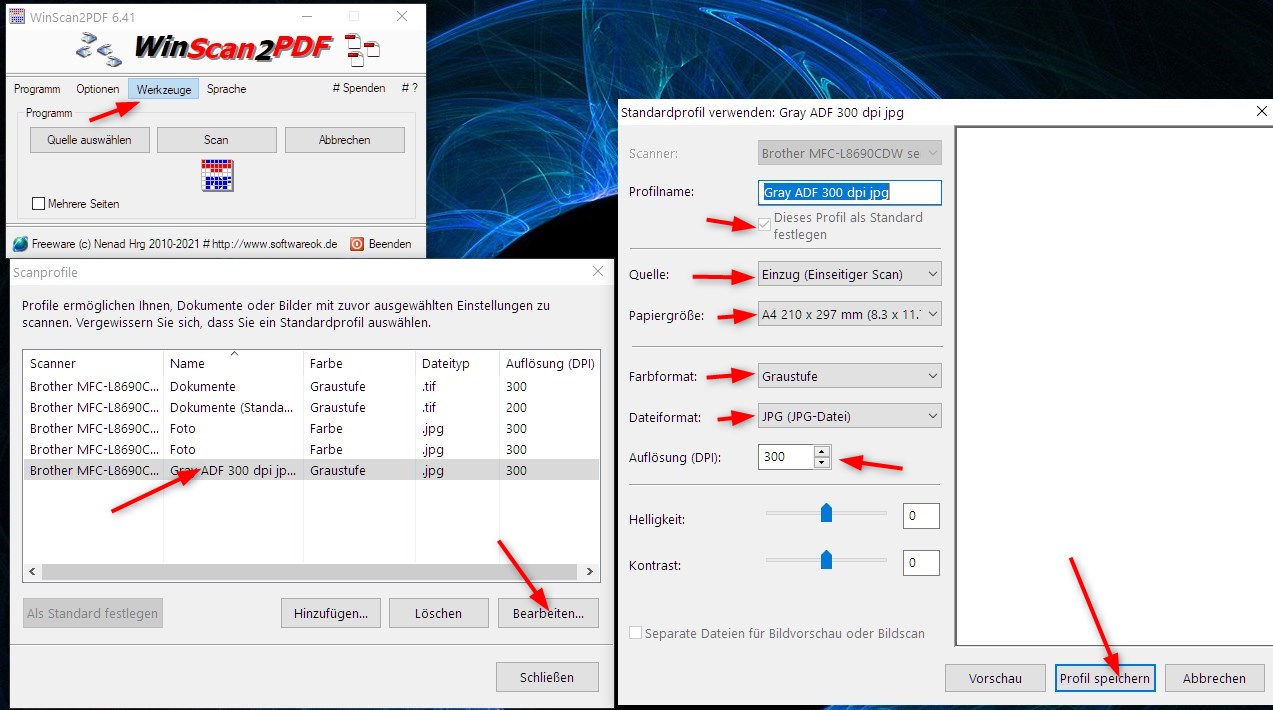Click the Hinzufügen... button

pyautogui.click(x=330, y=613)
